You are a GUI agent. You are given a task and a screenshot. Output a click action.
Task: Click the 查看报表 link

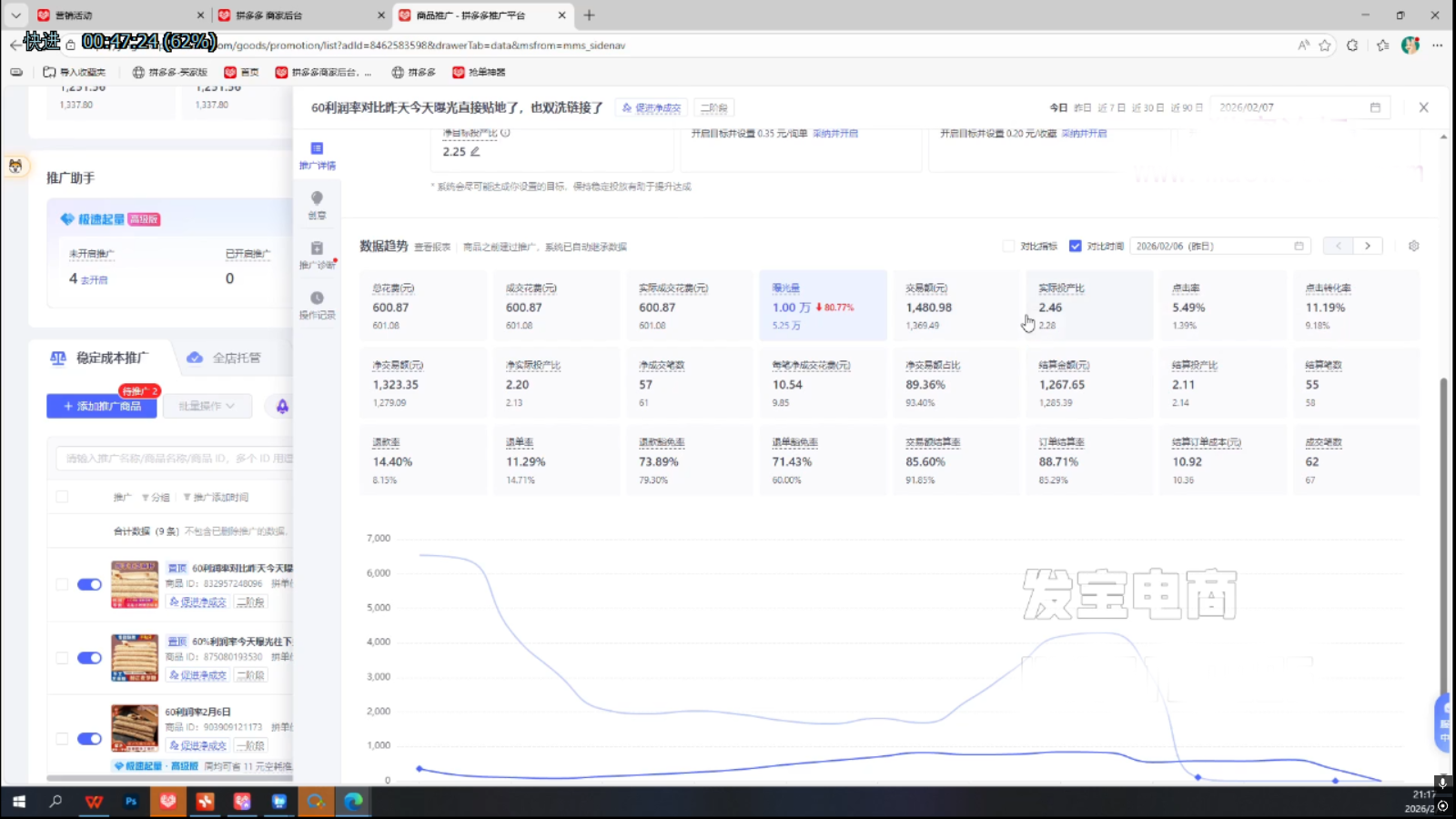click(x=432, y=247)
